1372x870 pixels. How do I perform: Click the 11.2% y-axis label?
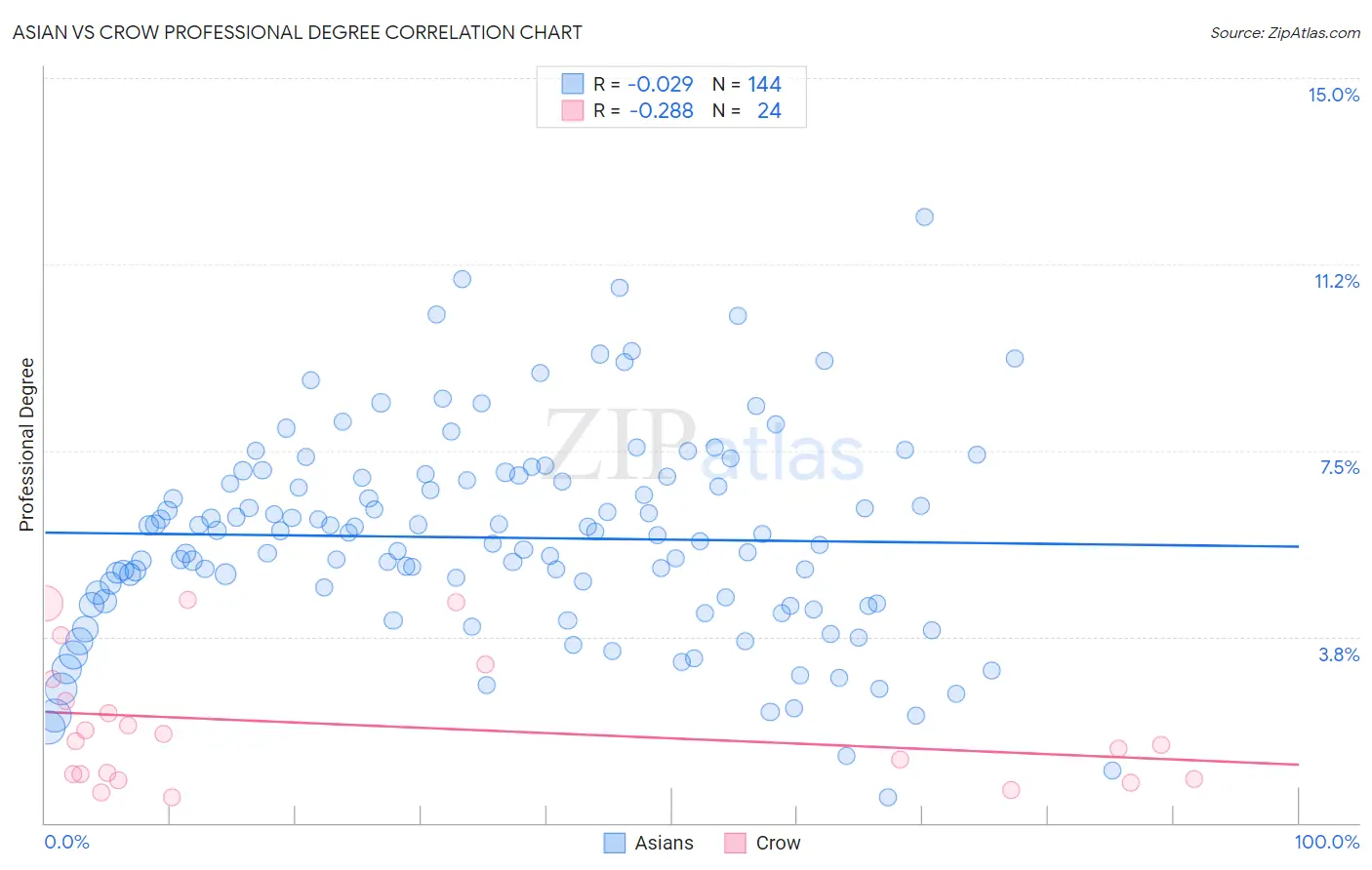[1336, 281]
